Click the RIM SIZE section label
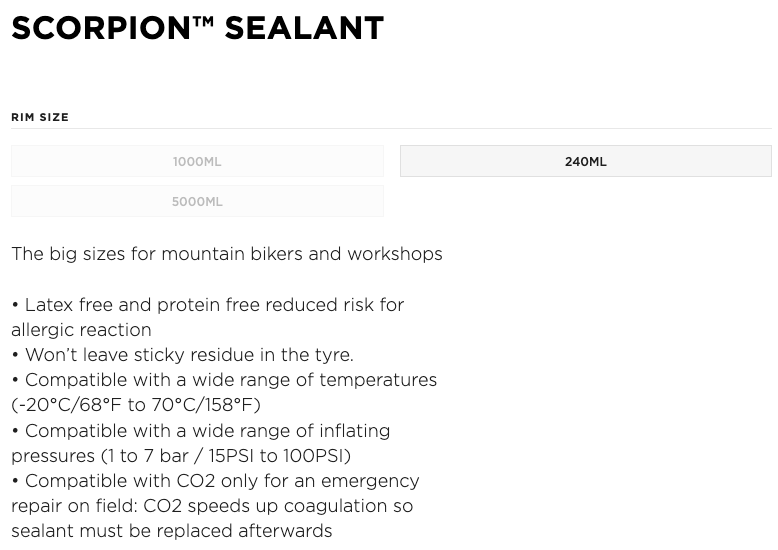Screen dimensions: 778x550 40,117
